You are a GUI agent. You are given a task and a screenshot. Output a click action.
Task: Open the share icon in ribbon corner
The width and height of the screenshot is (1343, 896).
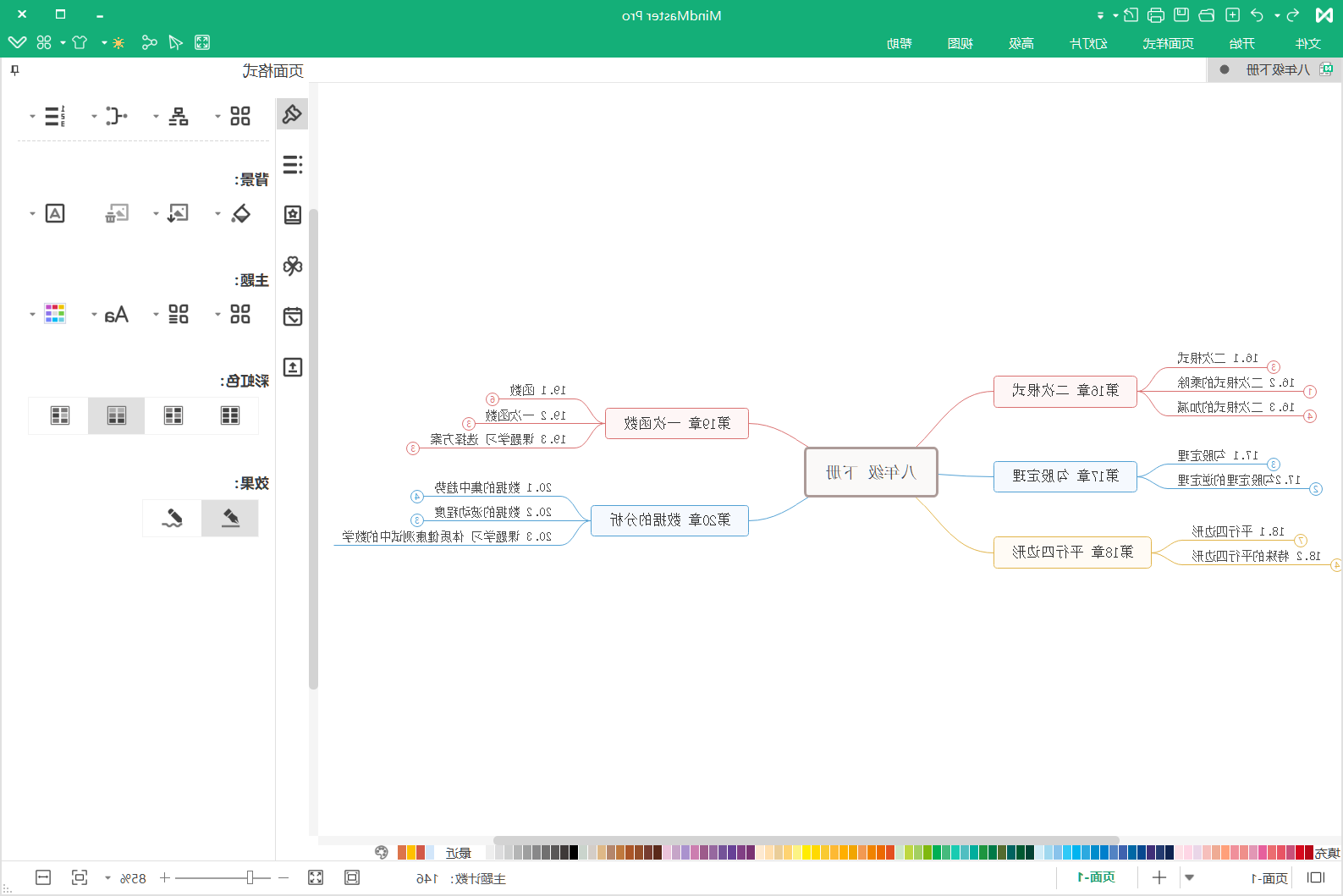pos(149,42)
